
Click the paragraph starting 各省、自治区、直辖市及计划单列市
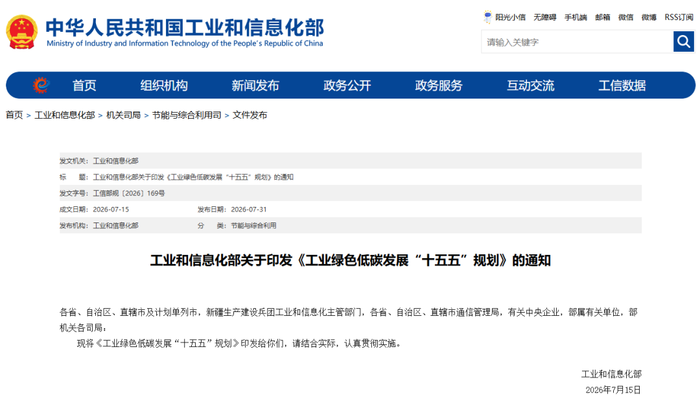(x=349, y=320)
